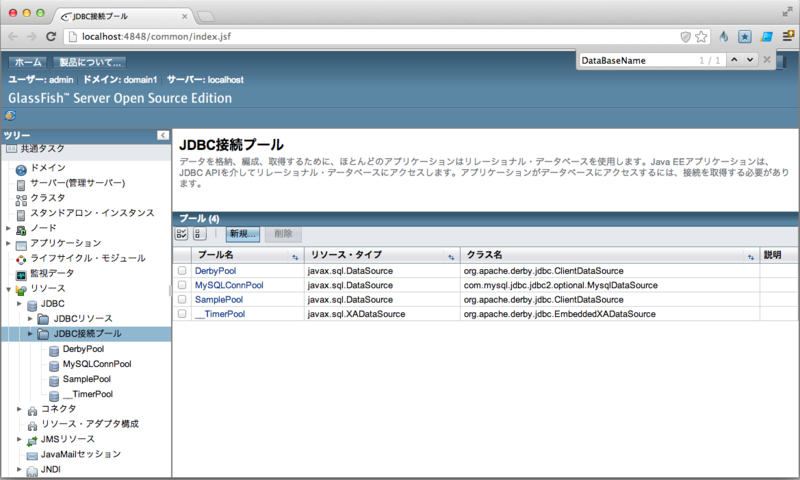Click the select-all rows icon in pool table
This screenshot has height=480, width=800.
point(182,233)
